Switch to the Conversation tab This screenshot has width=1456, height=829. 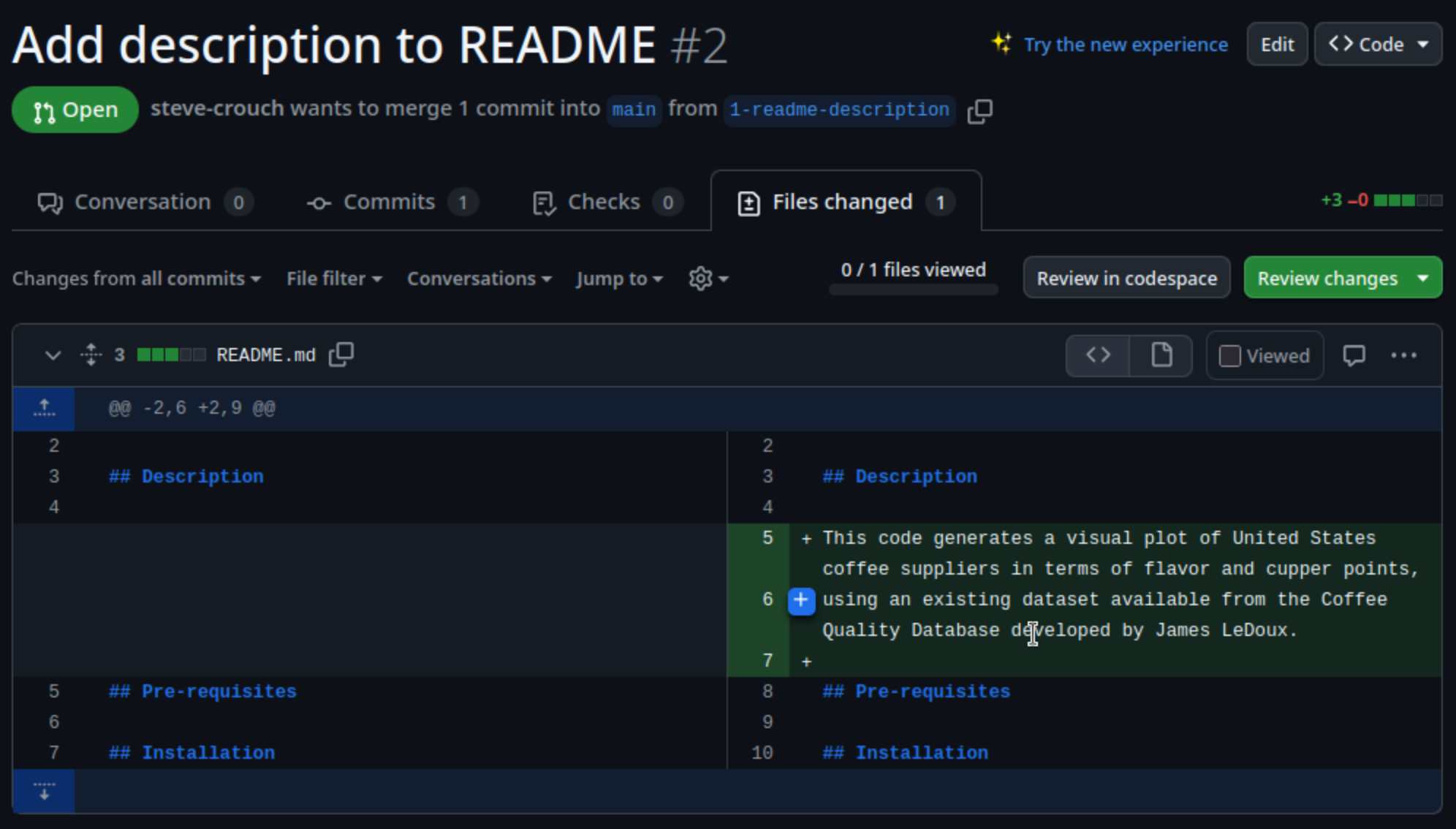(x=145, y=202)
